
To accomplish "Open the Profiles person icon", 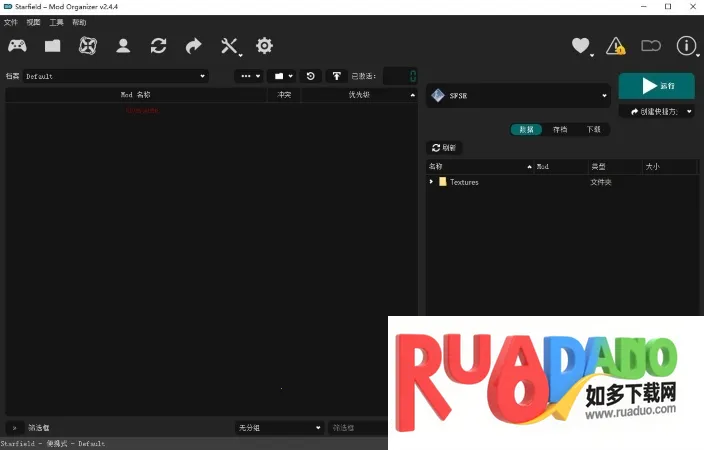I will 123,45.
